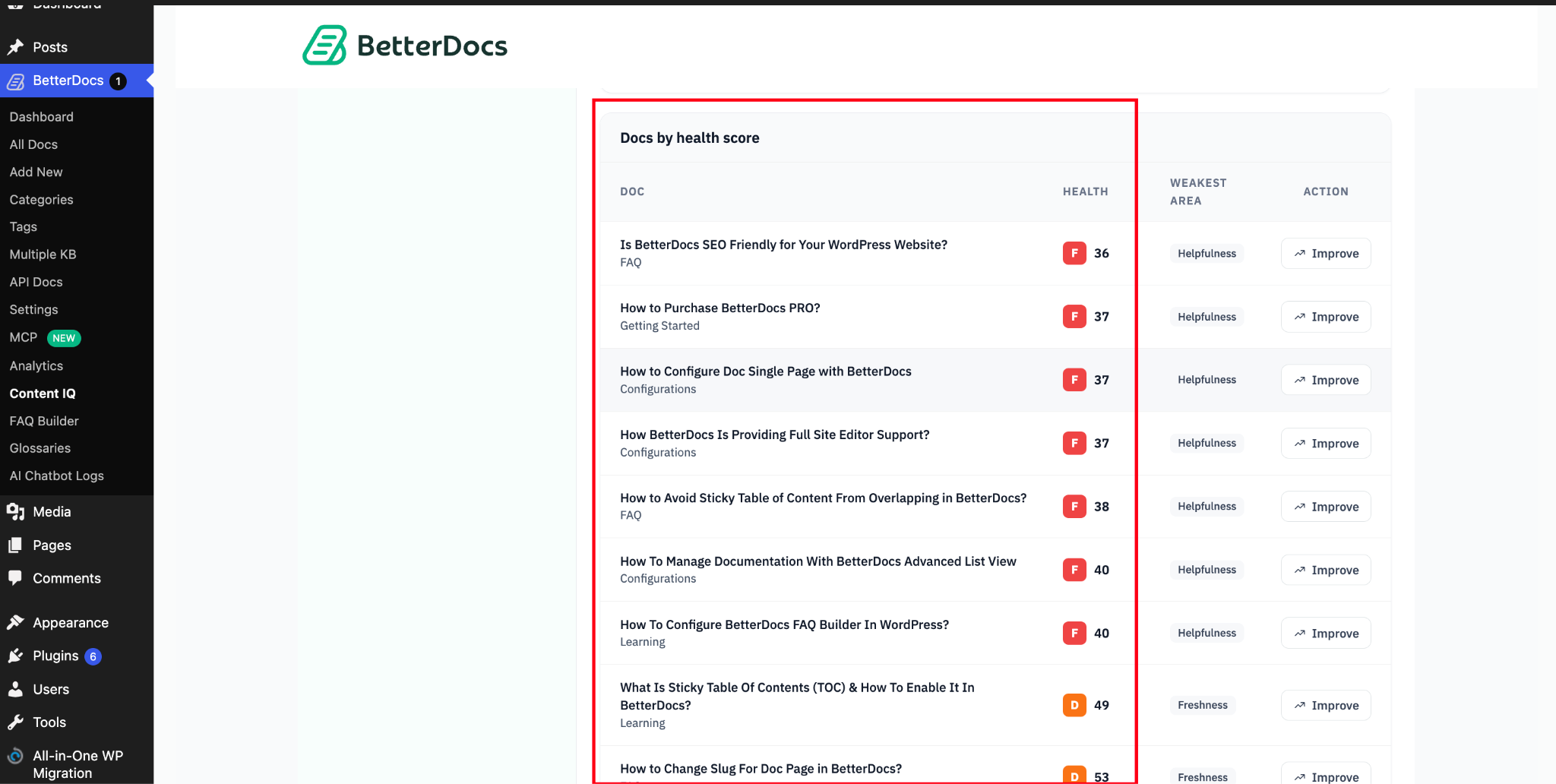Image resolution: width=1556 pixels, height=784 pixels.
Task: Click the HEALTH column header
Action: click(1085, 191)
